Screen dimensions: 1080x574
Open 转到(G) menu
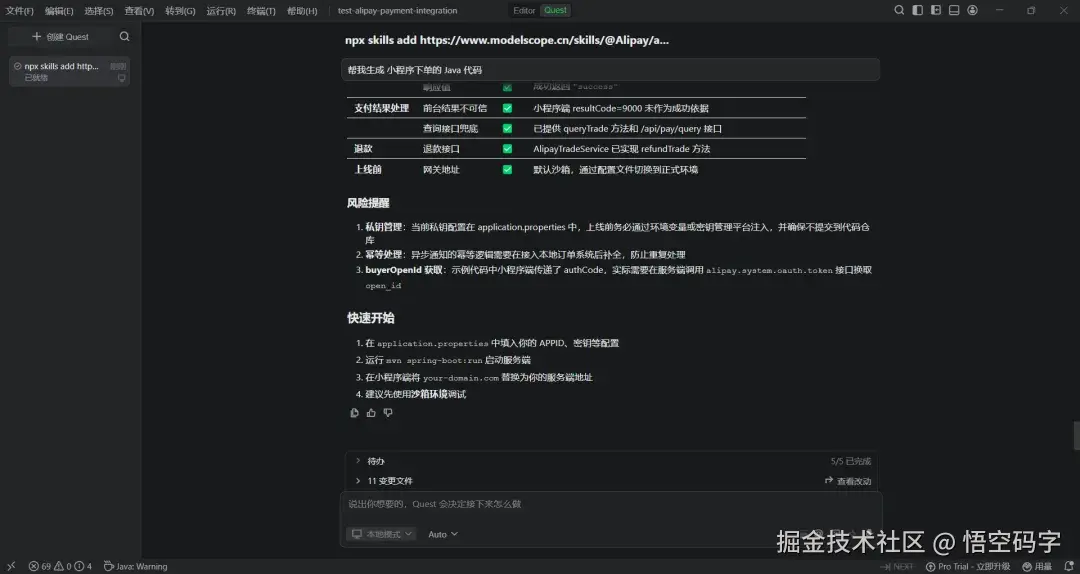(x=180, y=11)
